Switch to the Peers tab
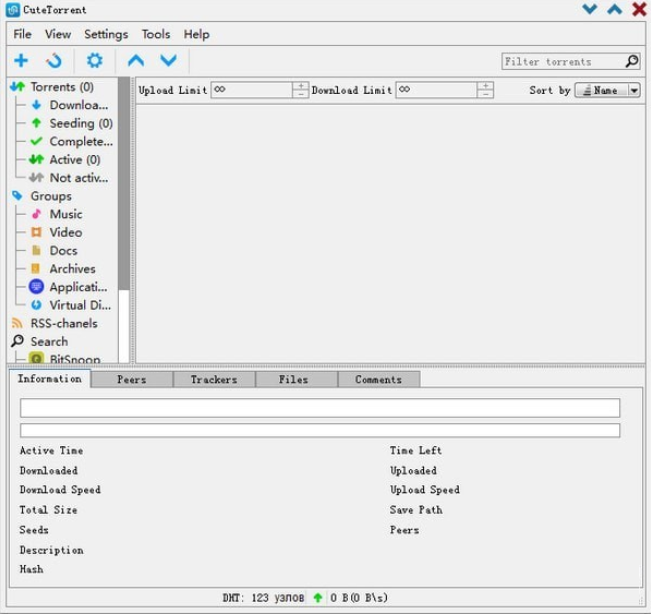The width and height of the screenshot is (651, 614). 131,379
